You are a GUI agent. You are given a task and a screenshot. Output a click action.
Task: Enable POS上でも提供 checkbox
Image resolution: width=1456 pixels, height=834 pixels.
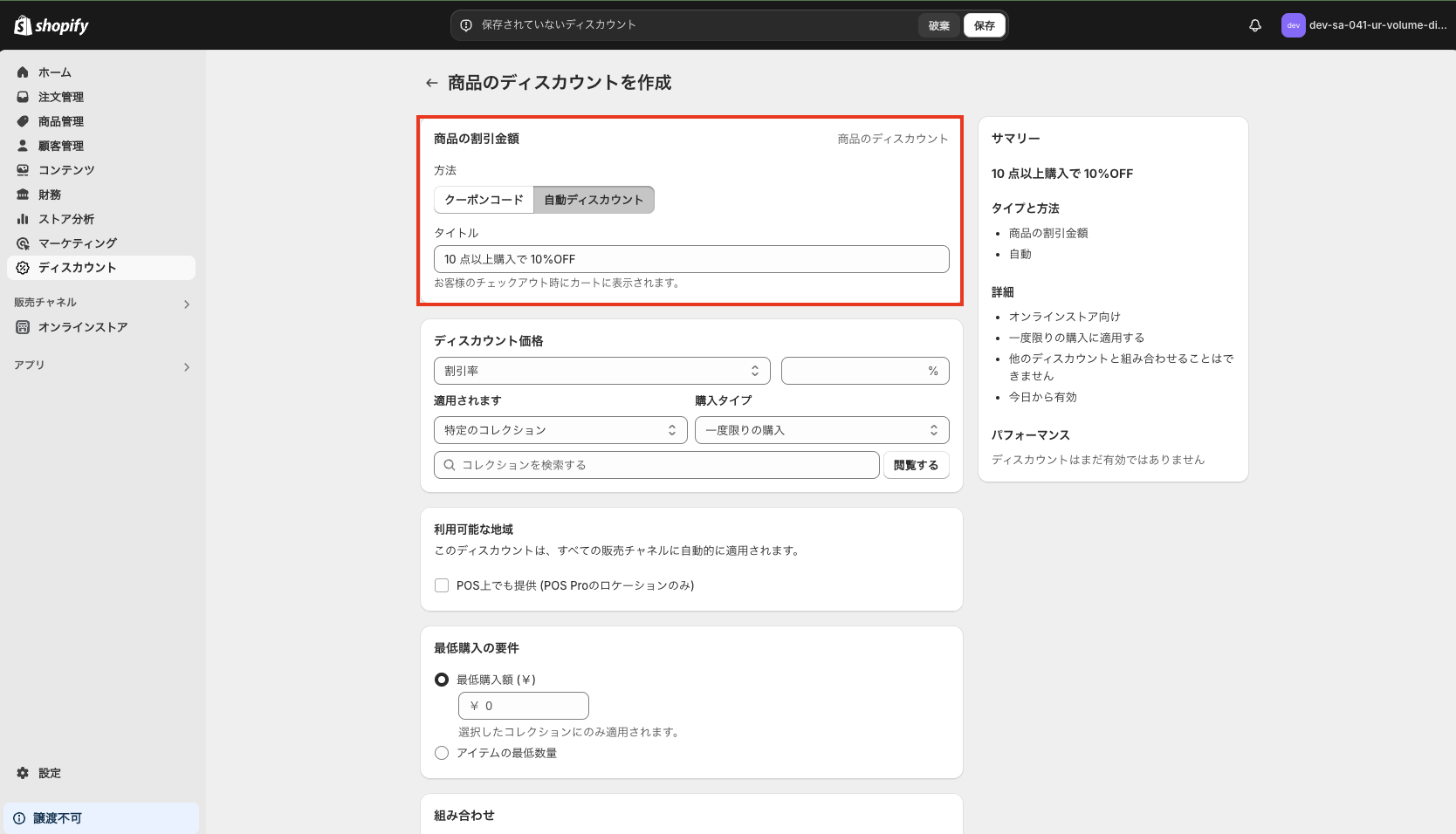442,585
